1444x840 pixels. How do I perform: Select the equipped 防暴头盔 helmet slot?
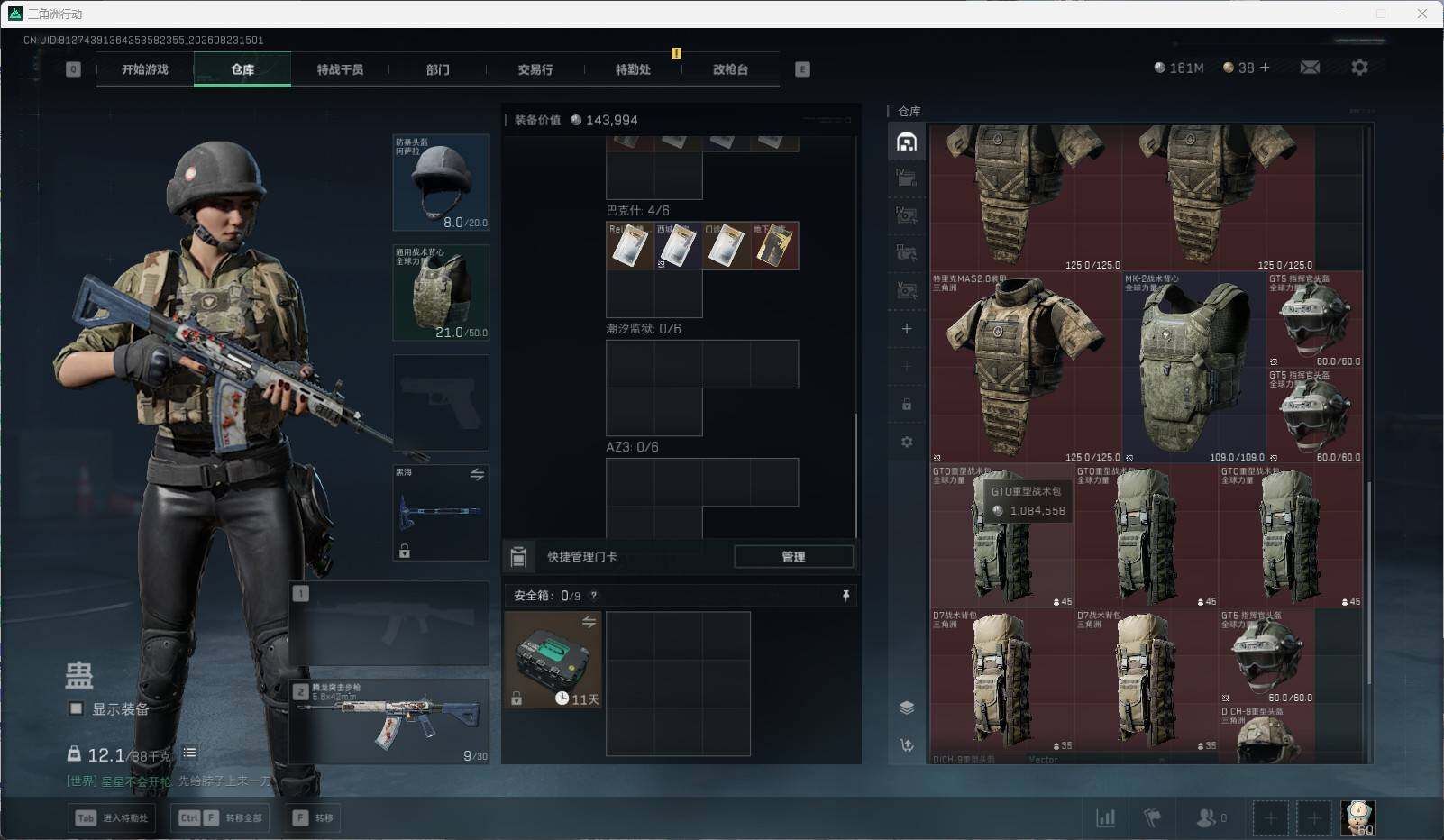441,182
